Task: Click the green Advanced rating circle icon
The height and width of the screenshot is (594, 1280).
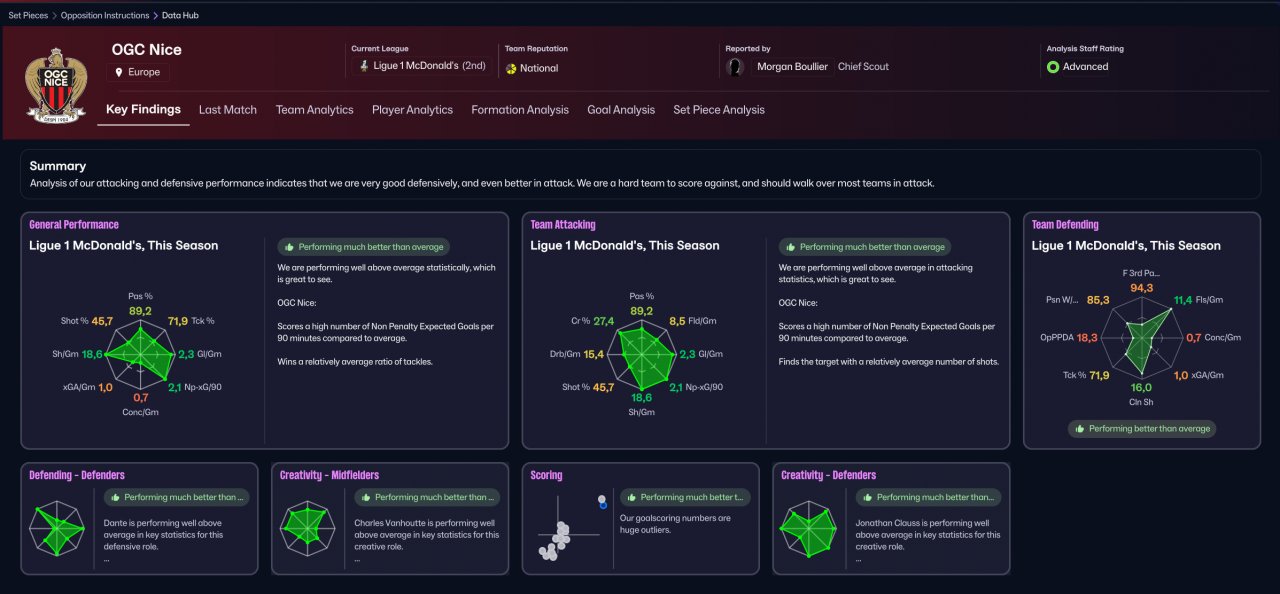Action: tap(1053, 67)
